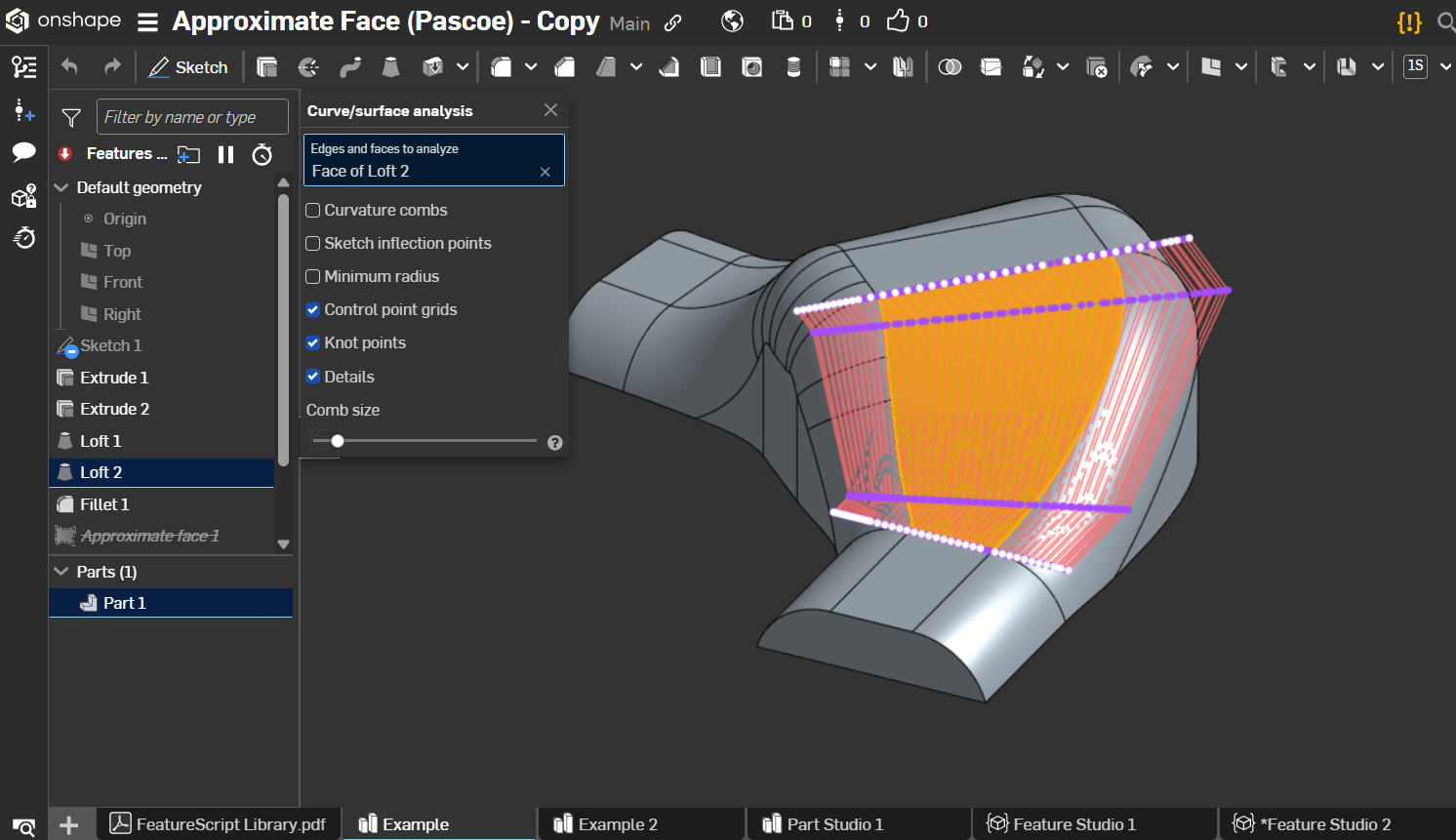Viewport: 1456px width, 840px height.
Task: Uncheck Details checkbox
Action: tap(313, 377)
